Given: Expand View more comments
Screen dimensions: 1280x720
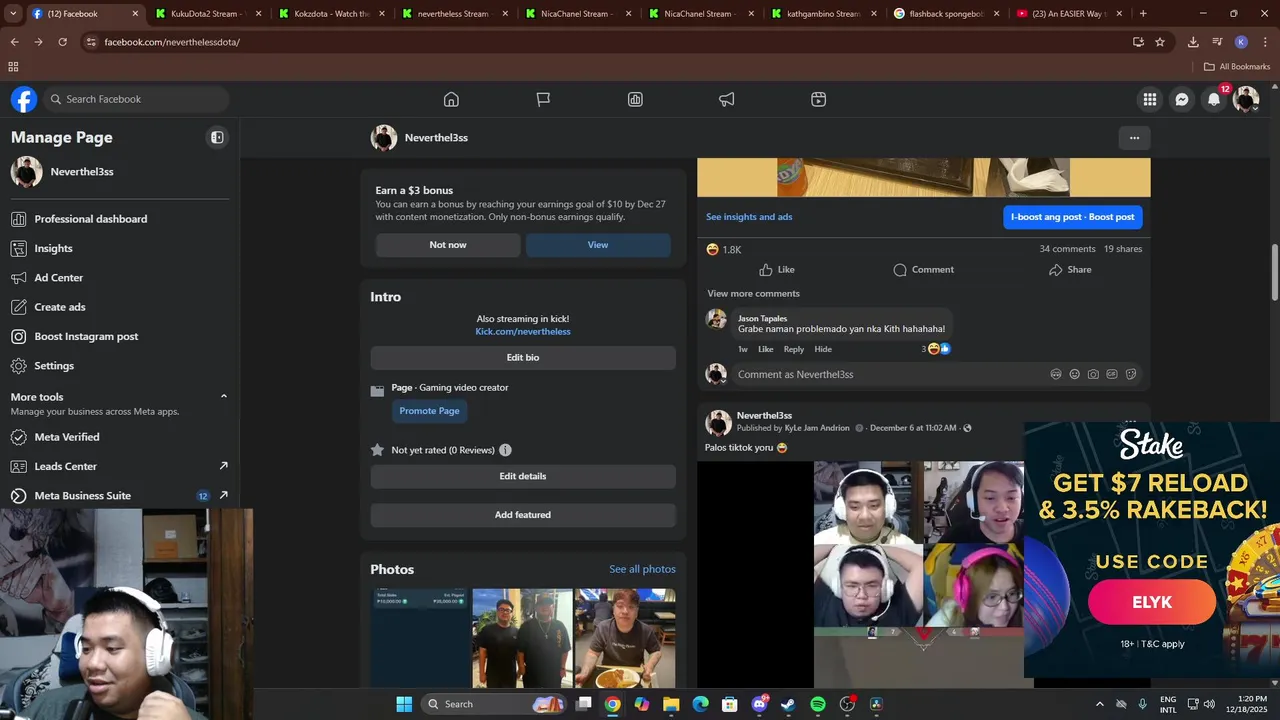Looking at the screenshot, I should tap(753, 293).
